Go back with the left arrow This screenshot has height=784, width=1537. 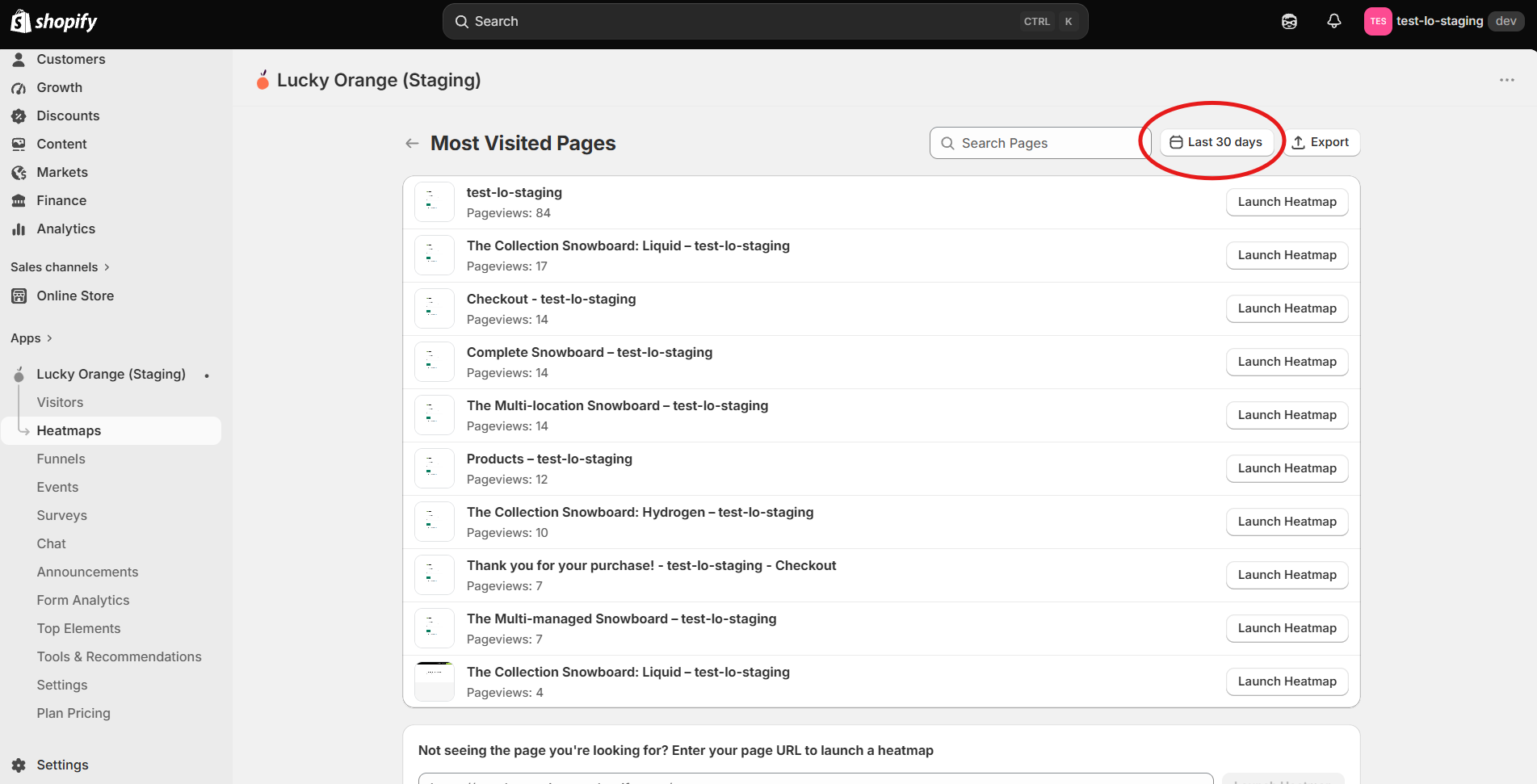point(412,143)
